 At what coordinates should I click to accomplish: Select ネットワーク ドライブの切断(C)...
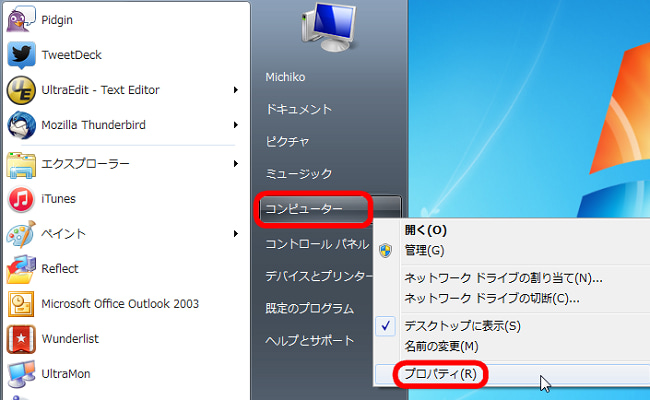coord(492,298)
